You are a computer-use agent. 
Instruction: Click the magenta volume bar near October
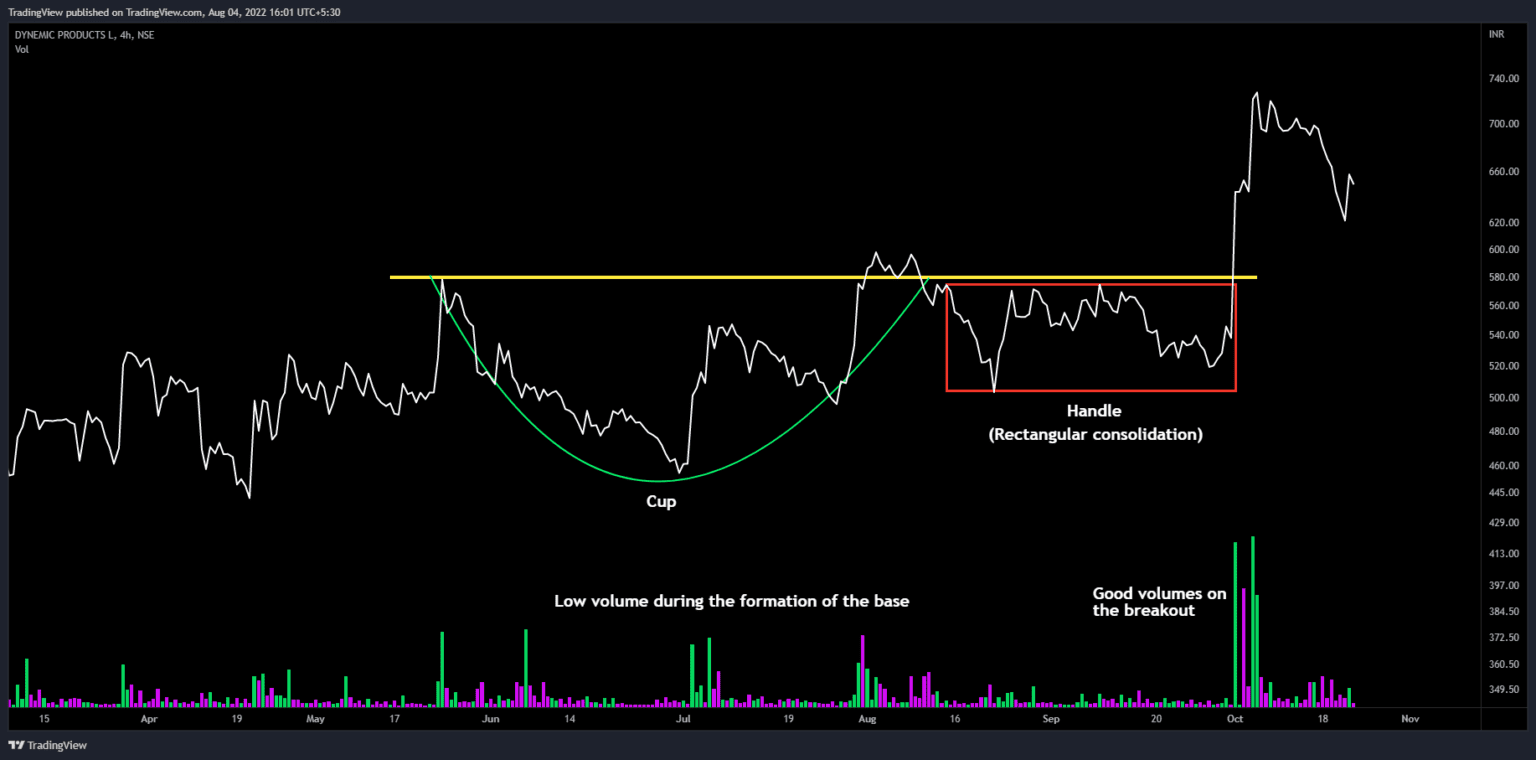coord(1244,650)
